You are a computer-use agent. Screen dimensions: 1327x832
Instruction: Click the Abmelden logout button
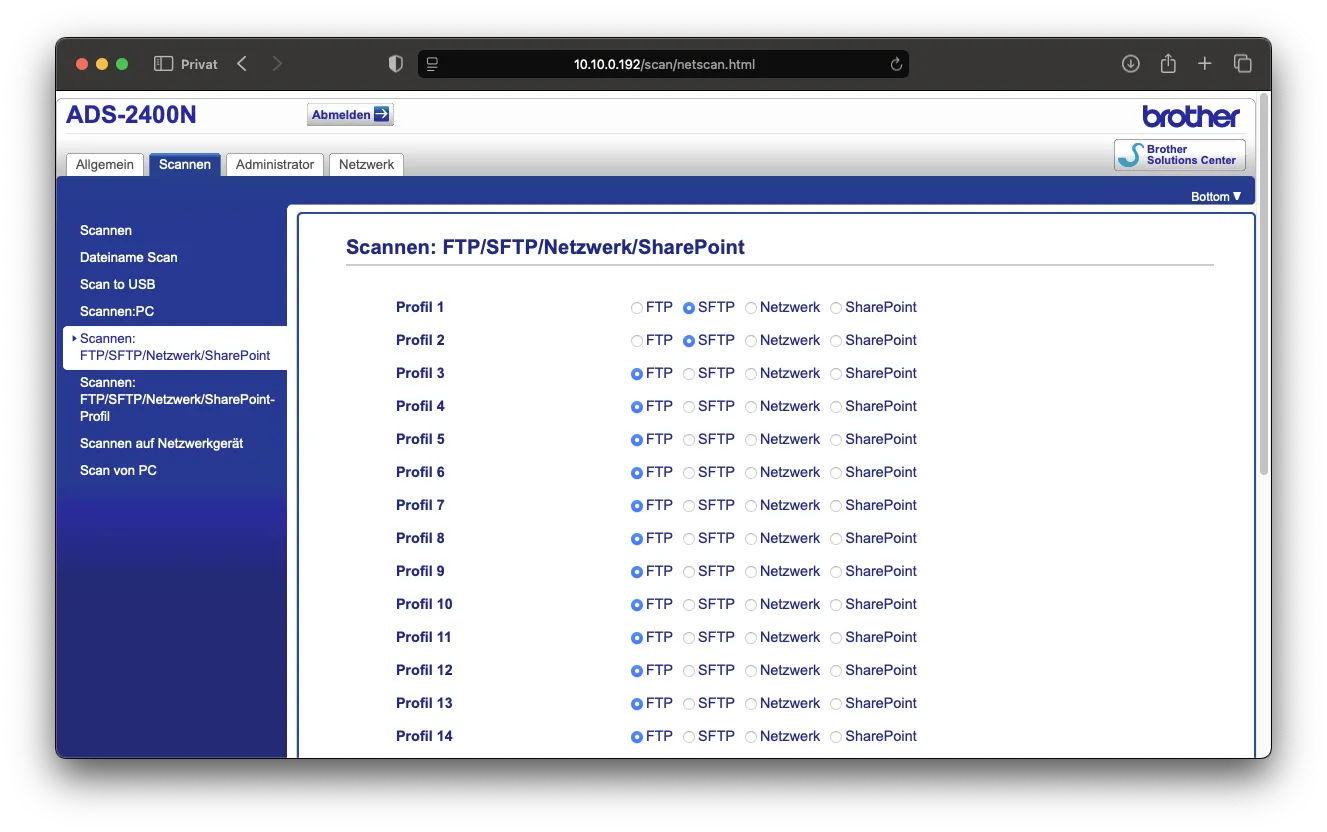(x=350, y=115)
